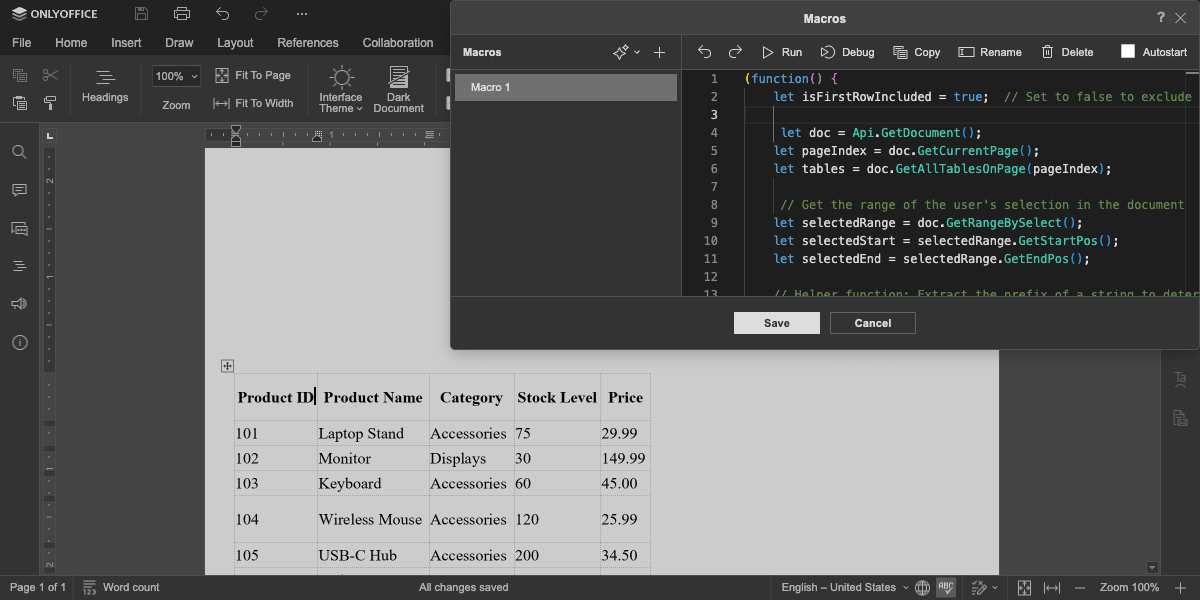The width and height of the screenshot is (1200, 600).
Task: Delete the macro
Action: click(1067, 52)
